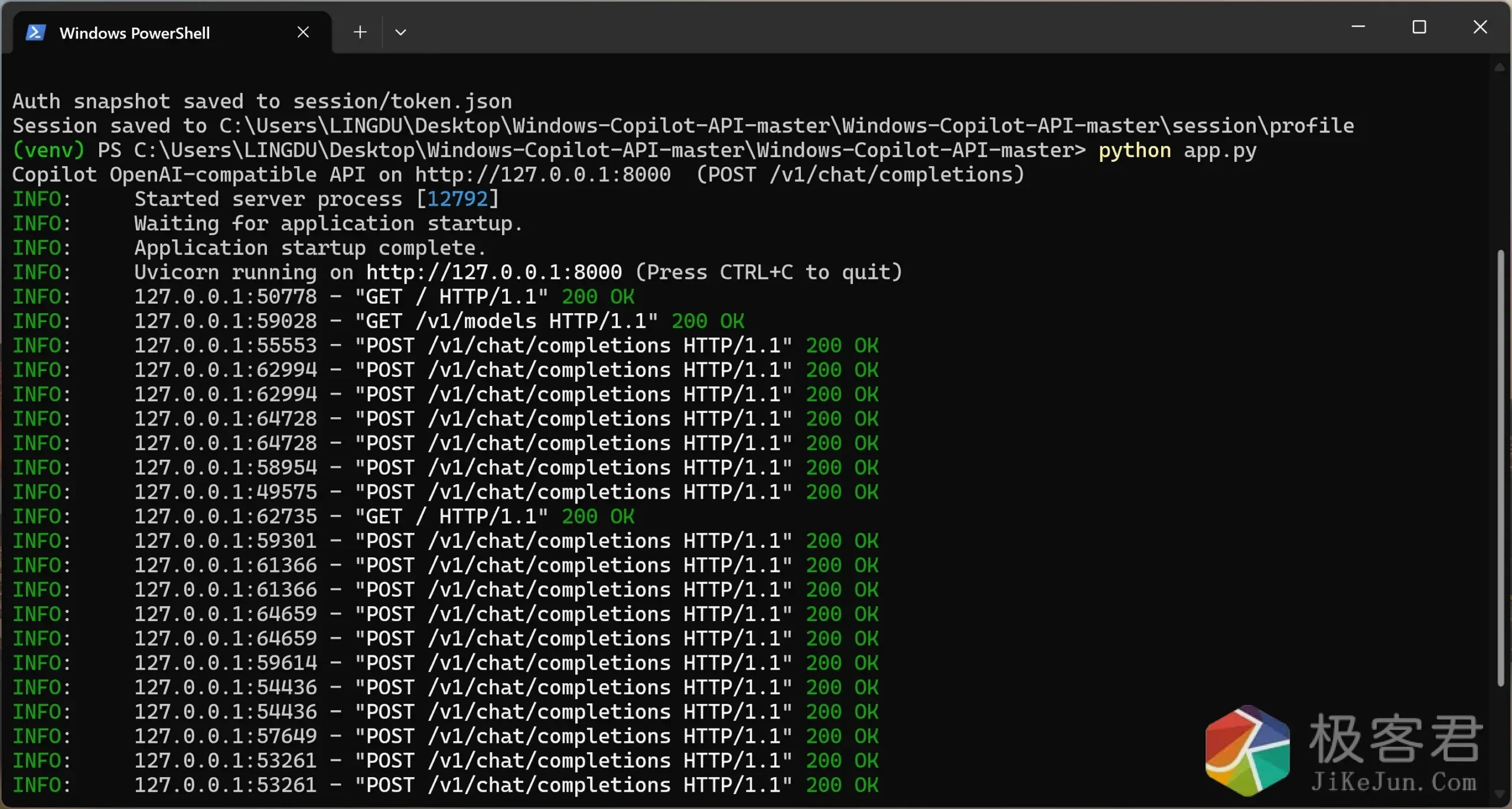Image resolution: width=1512 pixels, height=809 pixels.
Task: Click 'Copilot OpenAI-compatible API on' line
Action: (x=341, y=175)
